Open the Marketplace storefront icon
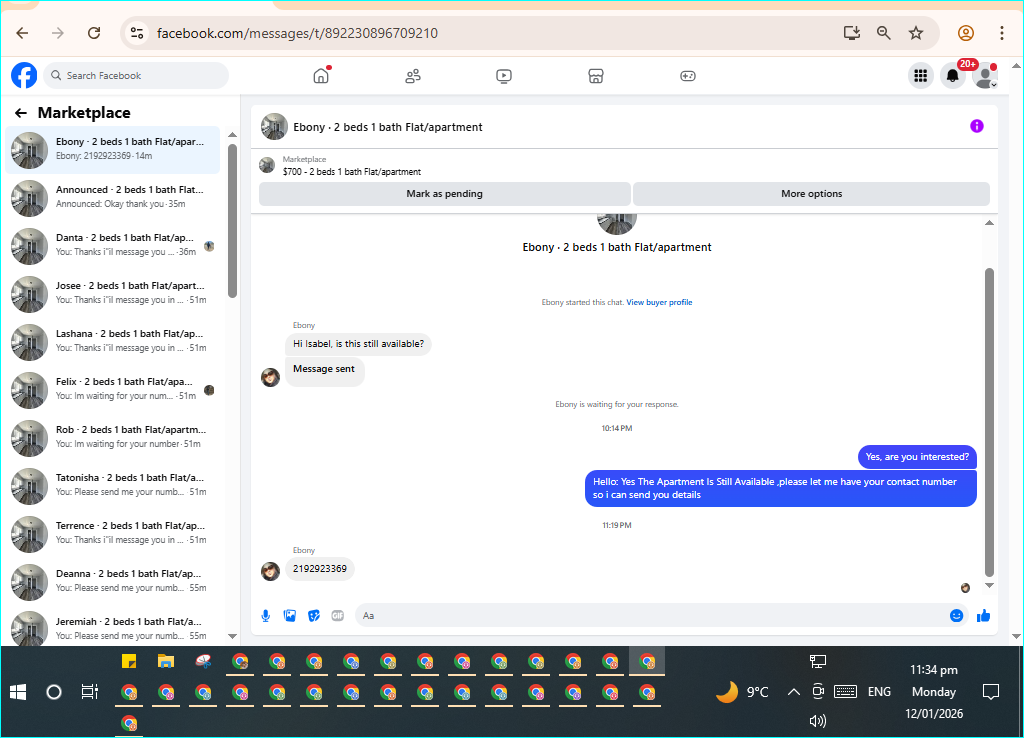Viewport: 1024px width, 738px height. pos(596,76)
